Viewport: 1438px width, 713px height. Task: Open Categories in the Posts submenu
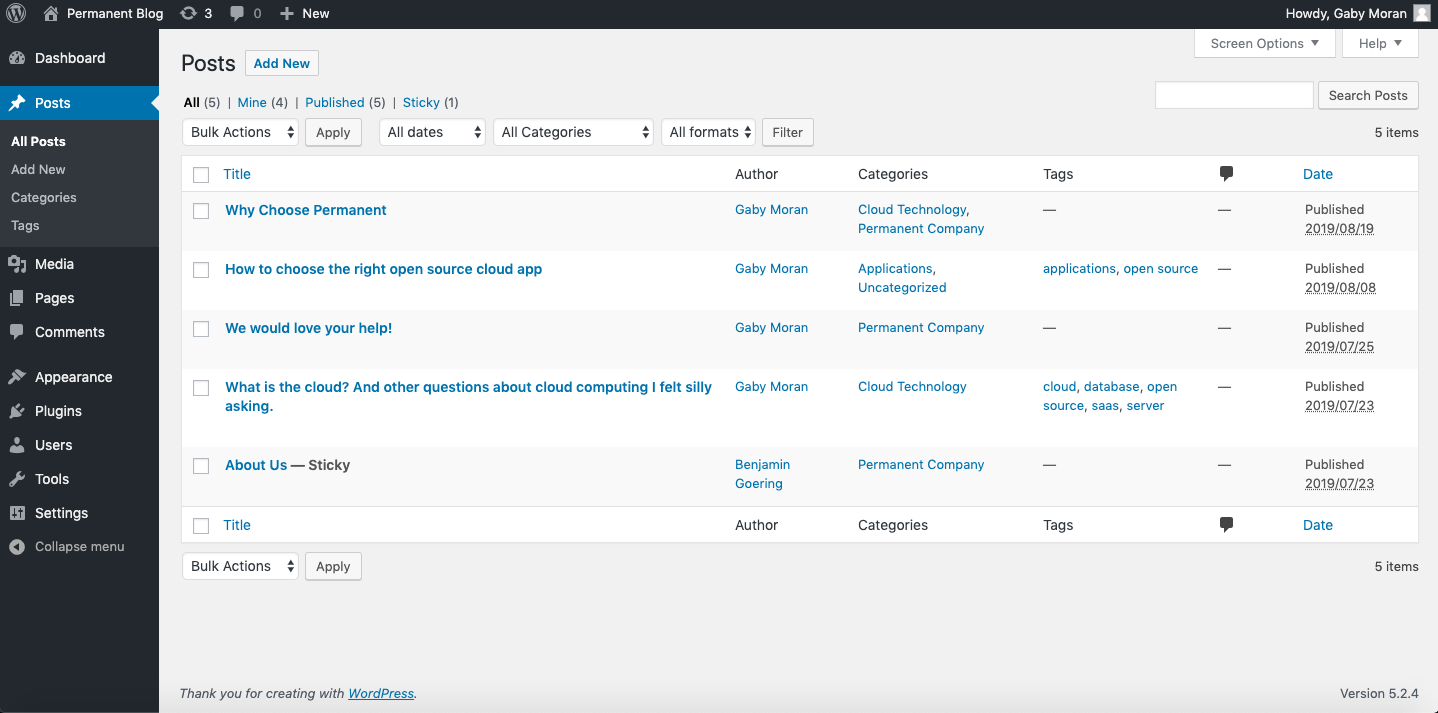point(44,197)
